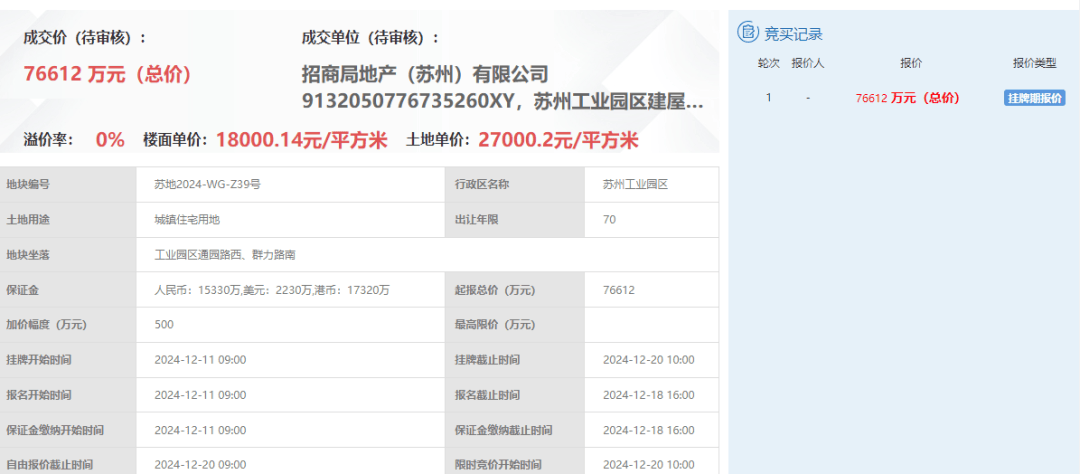Click 报名截止时间 value 2024-12-18 16:00
The width and height of the screenshot is (1080, 474).
click(648, 395)
